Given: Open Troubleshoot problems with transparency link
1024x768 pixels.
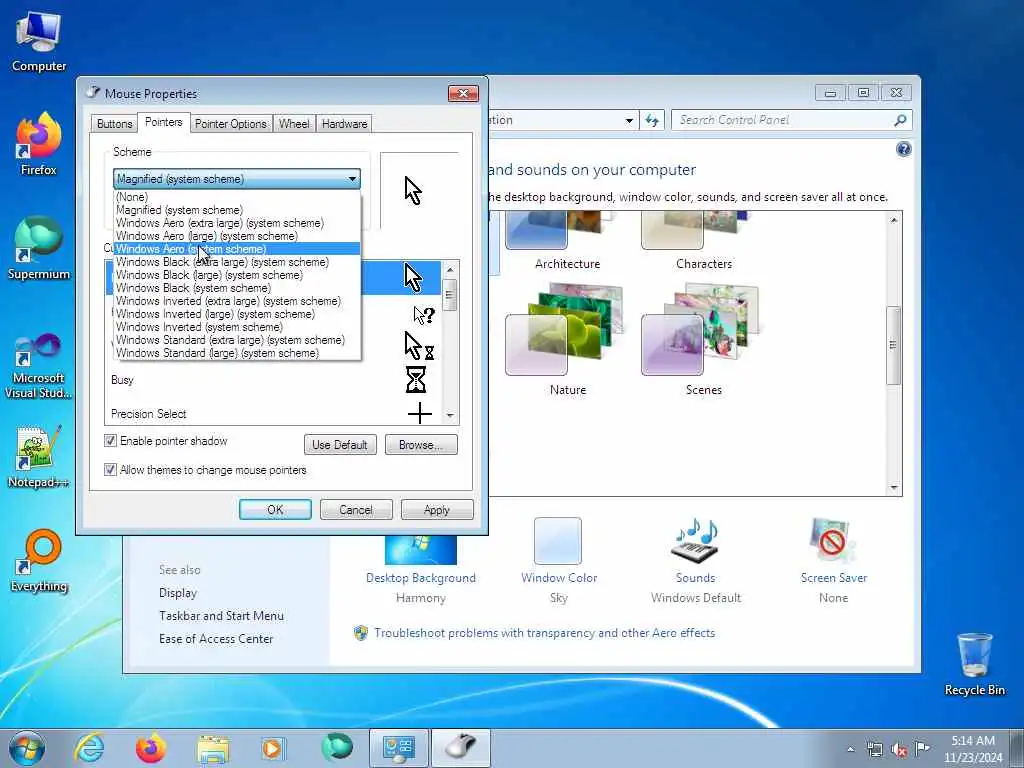Looking at the screenshot, I should 545,633.
